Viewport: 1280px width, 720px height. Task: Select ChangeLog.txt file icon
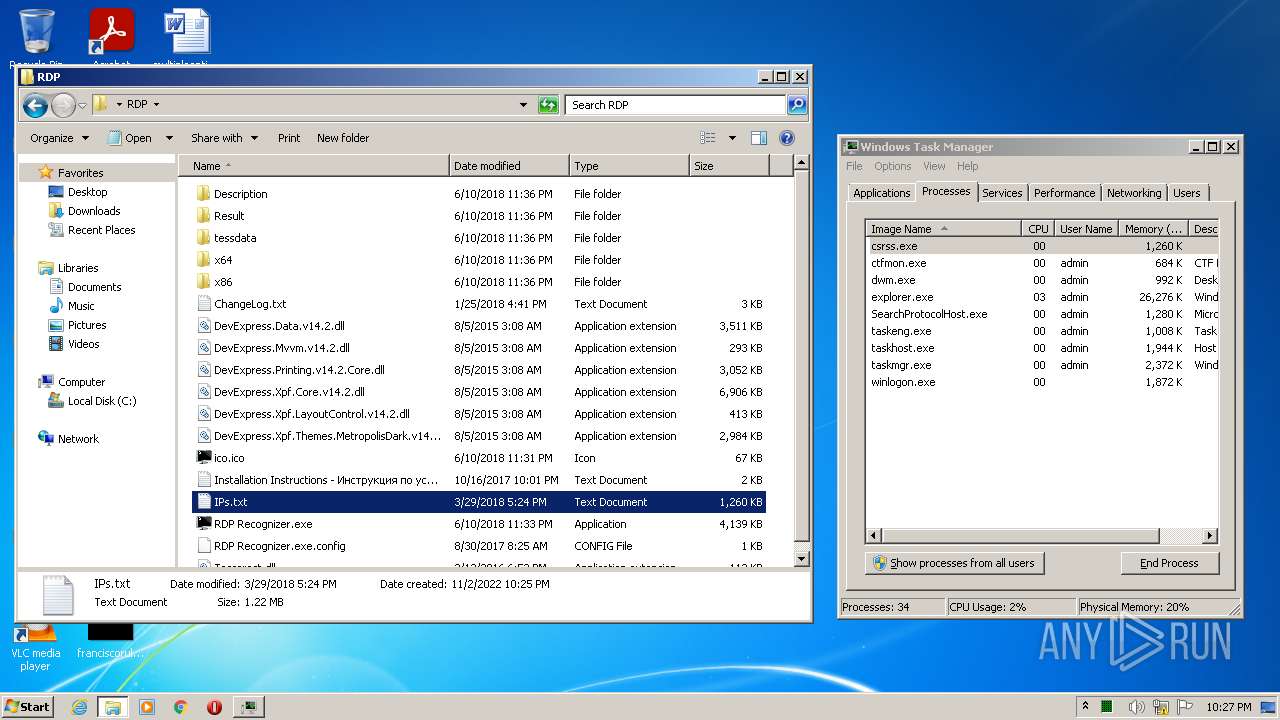click(x=204, y=304)
